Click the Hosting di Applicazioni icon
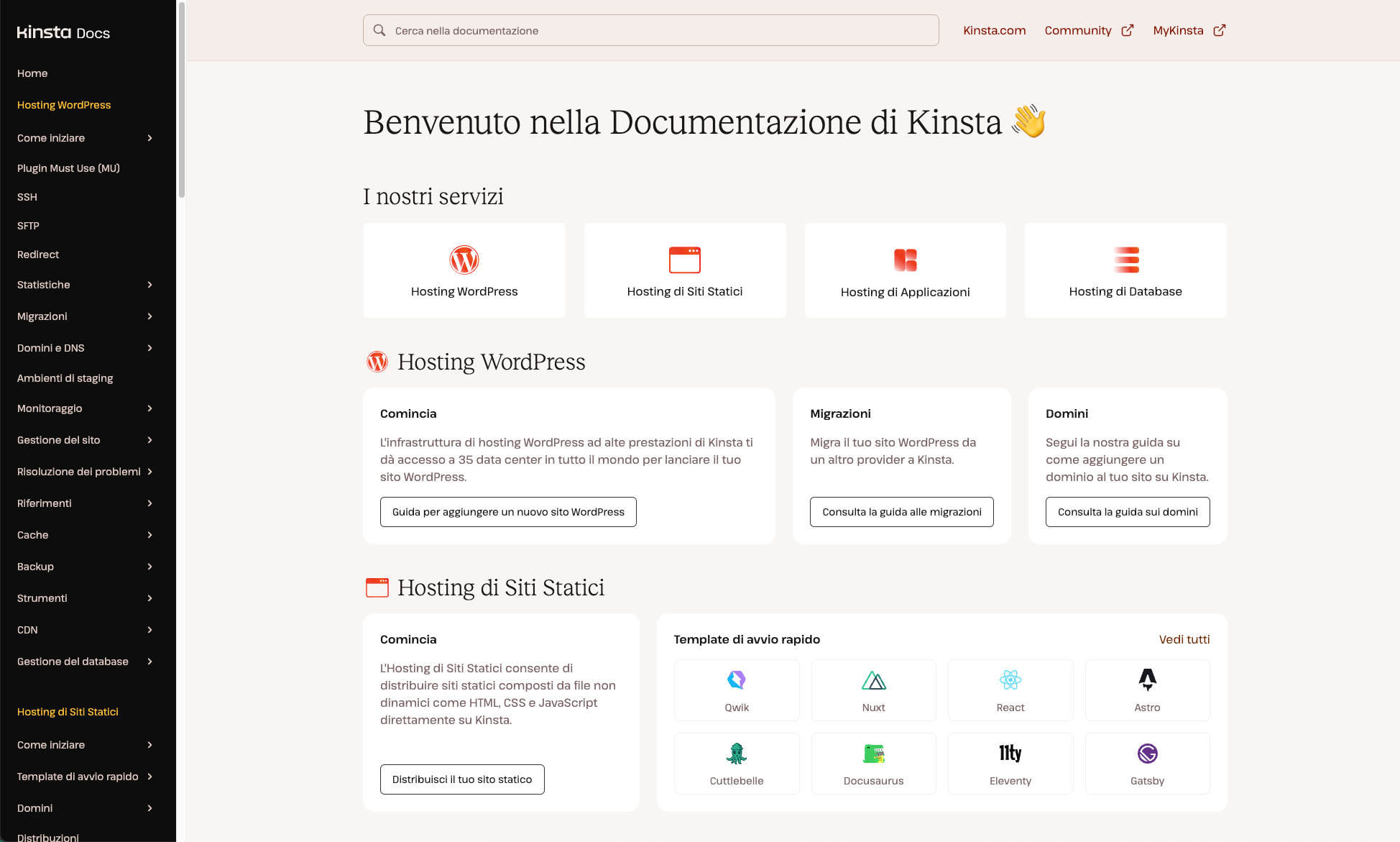Screen dimensions: 1400x842 coord(905,260)
